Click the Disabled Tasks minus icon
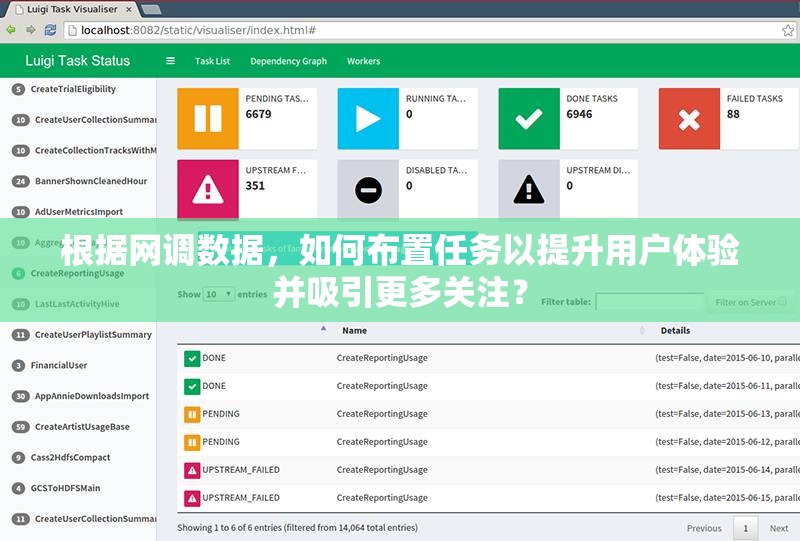The image size is (800, 541). coord(368,189)
